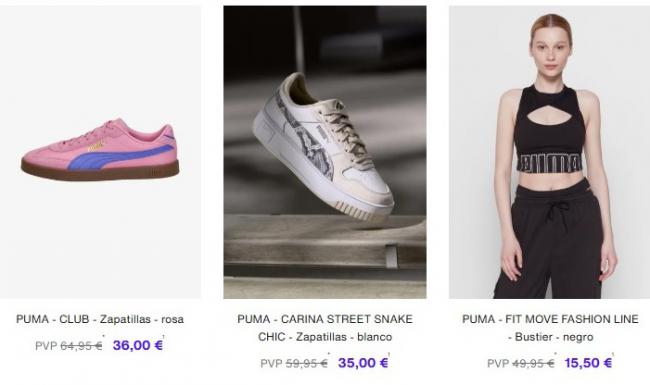
Task: Select the 35,00 € sale price
Action: point(363,363)
